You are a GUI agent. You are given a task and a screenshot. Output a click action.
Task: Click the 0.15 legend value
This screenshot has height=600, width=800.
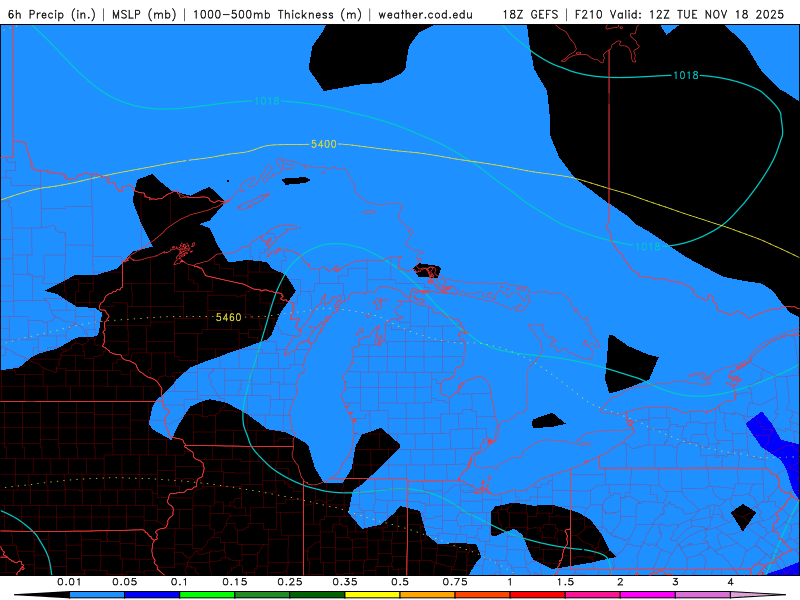pyautogui.click(x=235, y=582)
